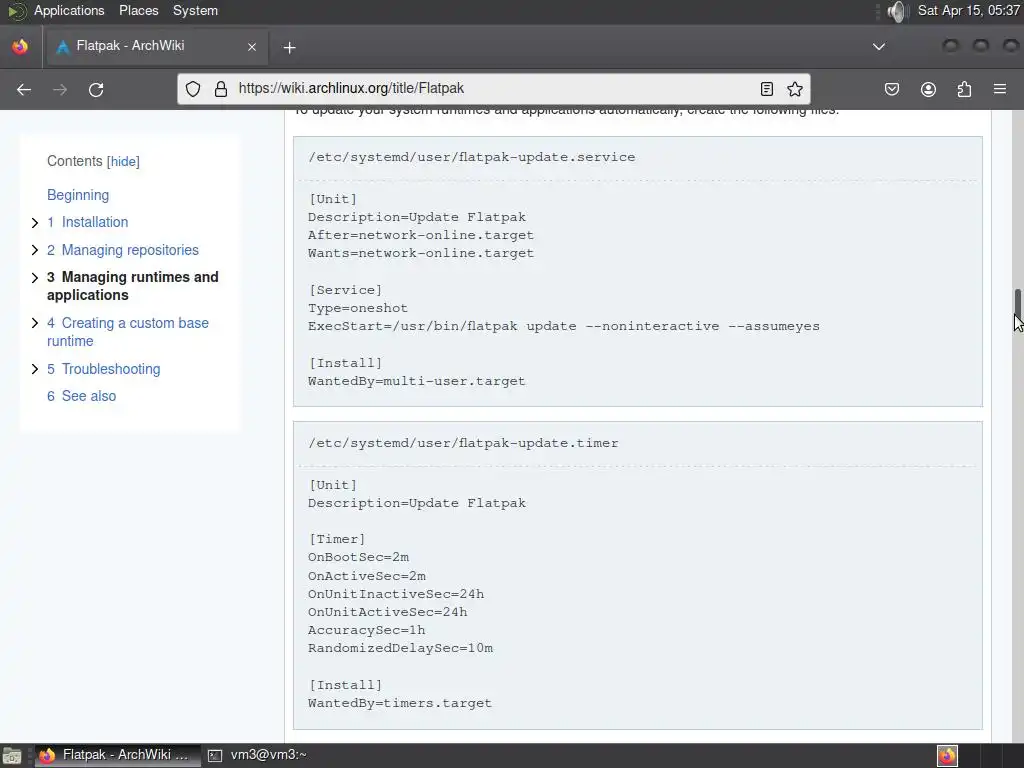Click the OnBootSec=2m line
The width and height of the screenshot is (1024, 768).
[359, 557]
